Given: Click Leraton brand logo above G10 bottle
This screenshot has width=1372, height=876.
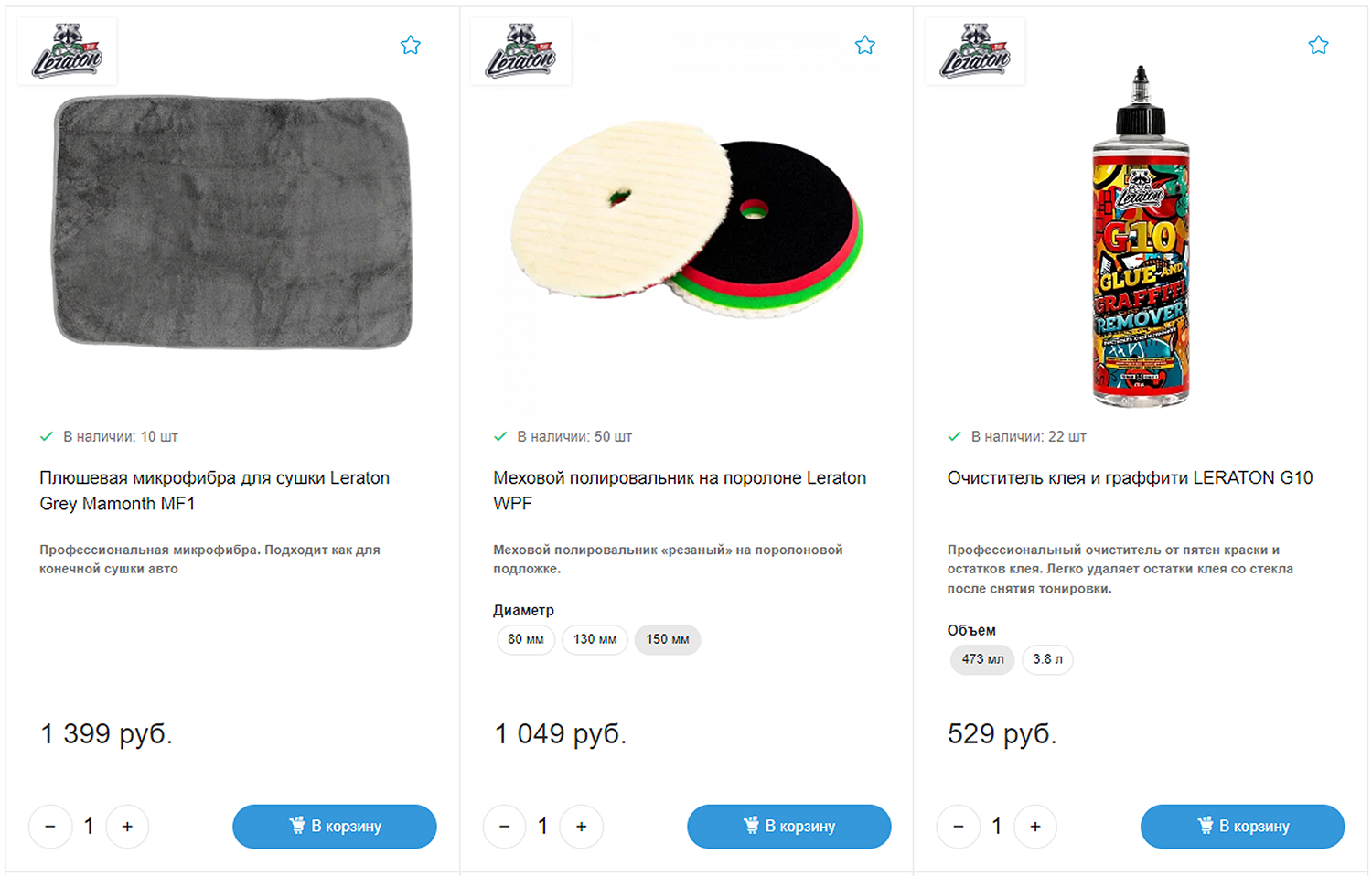Looking at the screenshot, I should pos(975,51).
